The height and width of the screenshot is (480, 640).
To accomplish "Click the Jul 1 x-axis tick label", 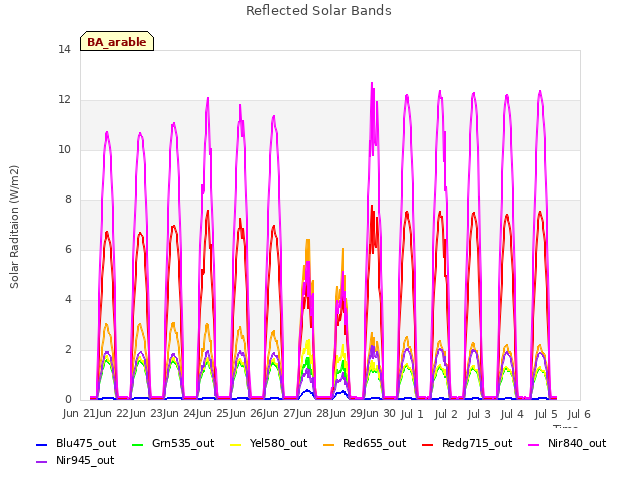I will click(412, 414).
